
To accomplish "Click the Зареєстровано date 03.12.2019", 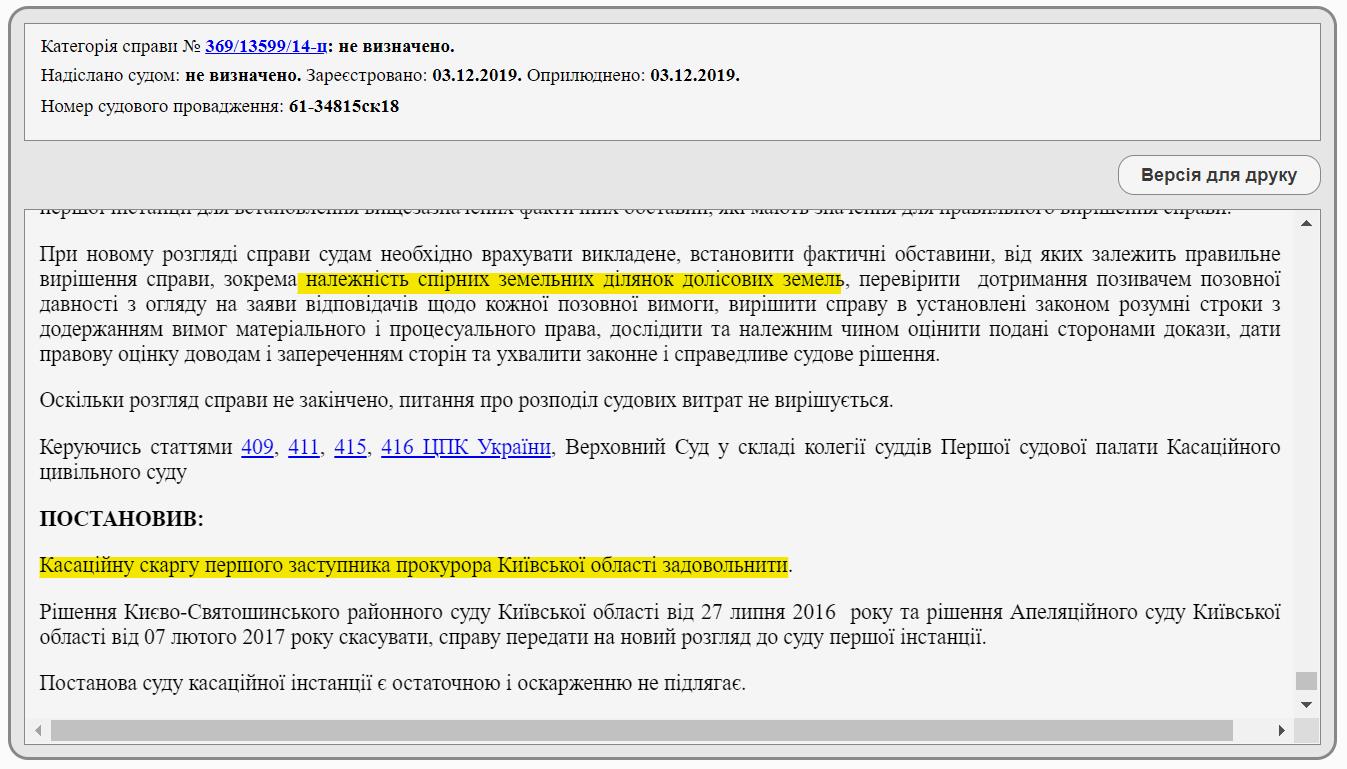I will click(476, 75).
